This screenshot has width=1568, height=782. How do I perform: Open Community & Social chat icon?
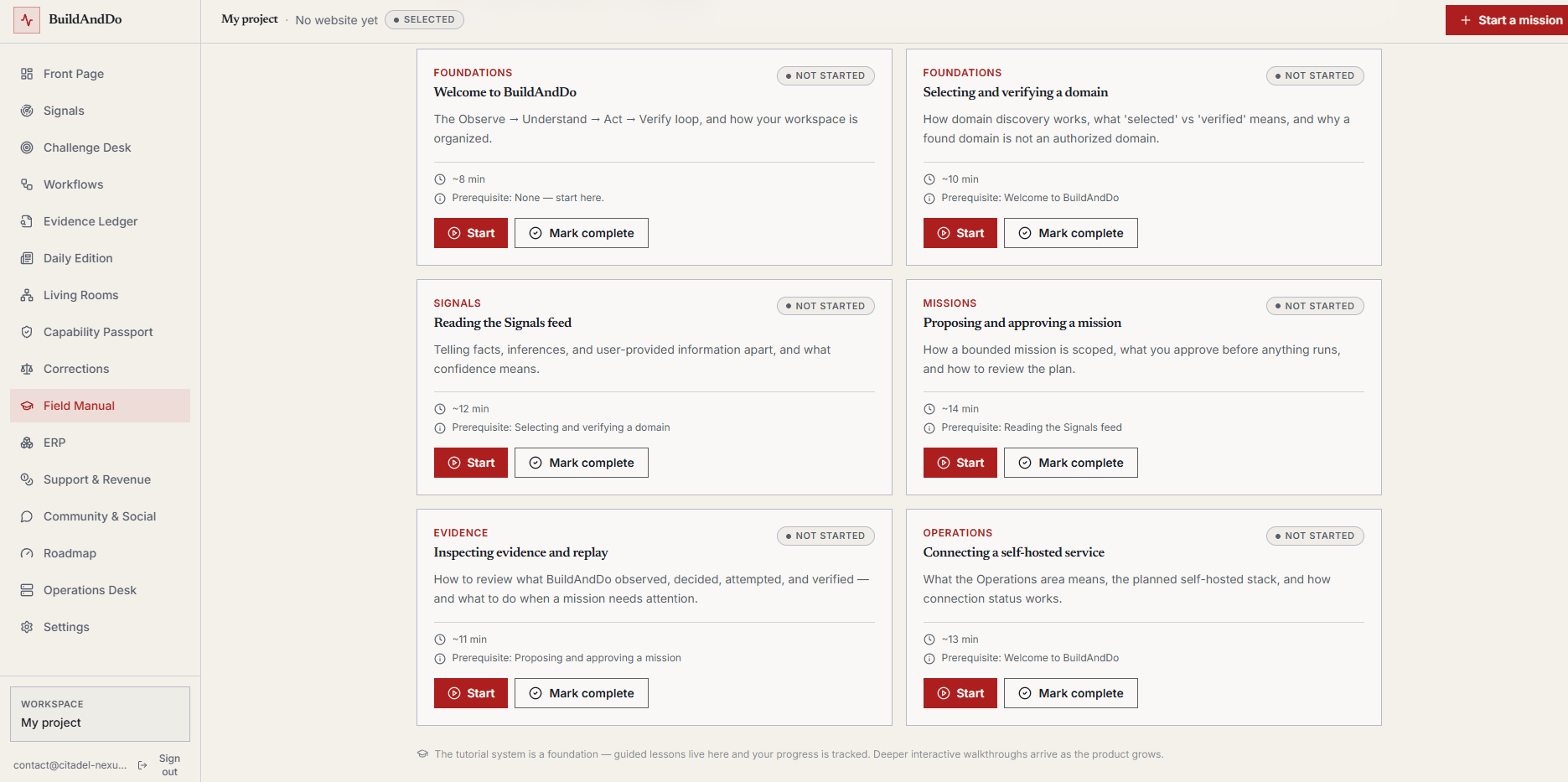point(27,516)
